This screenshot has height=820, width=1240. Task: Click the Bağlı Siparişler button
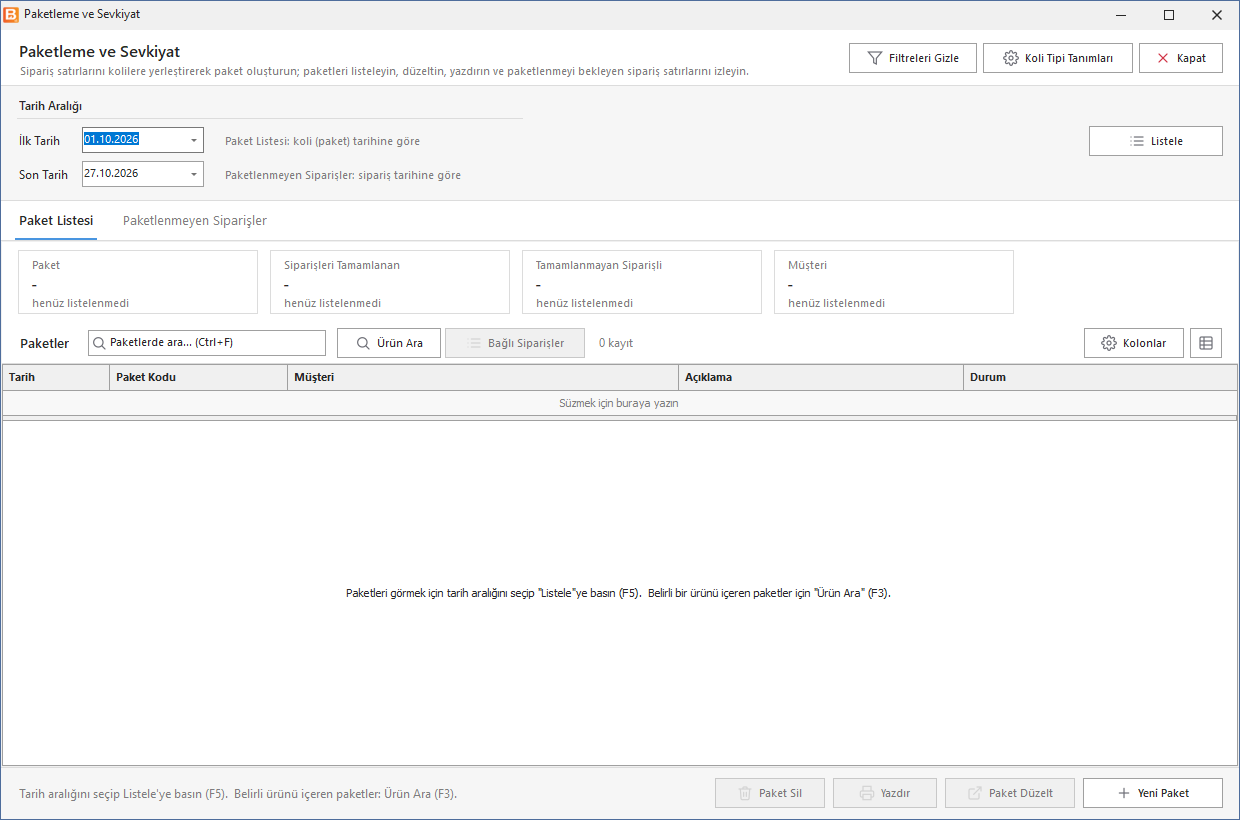tap(514, 343)
